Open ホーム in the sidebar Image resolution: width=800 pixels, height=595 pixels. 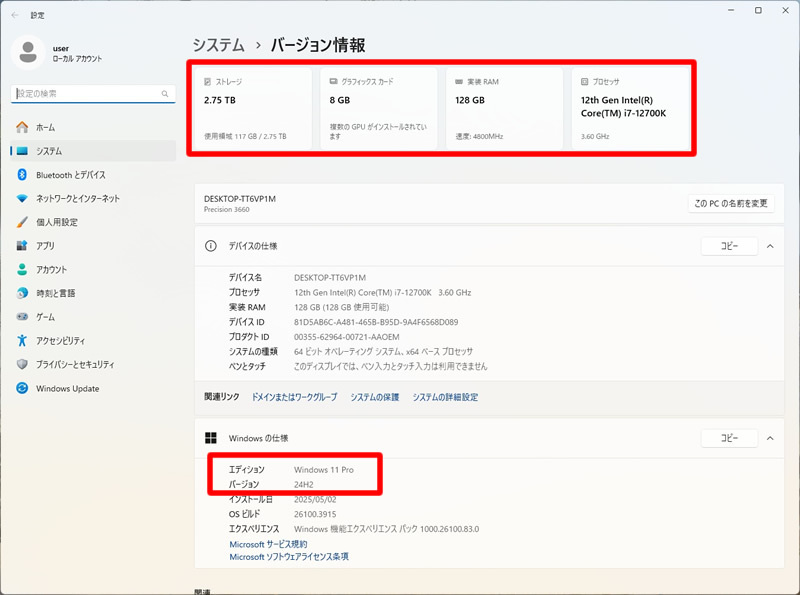click(x=93, y=127)
